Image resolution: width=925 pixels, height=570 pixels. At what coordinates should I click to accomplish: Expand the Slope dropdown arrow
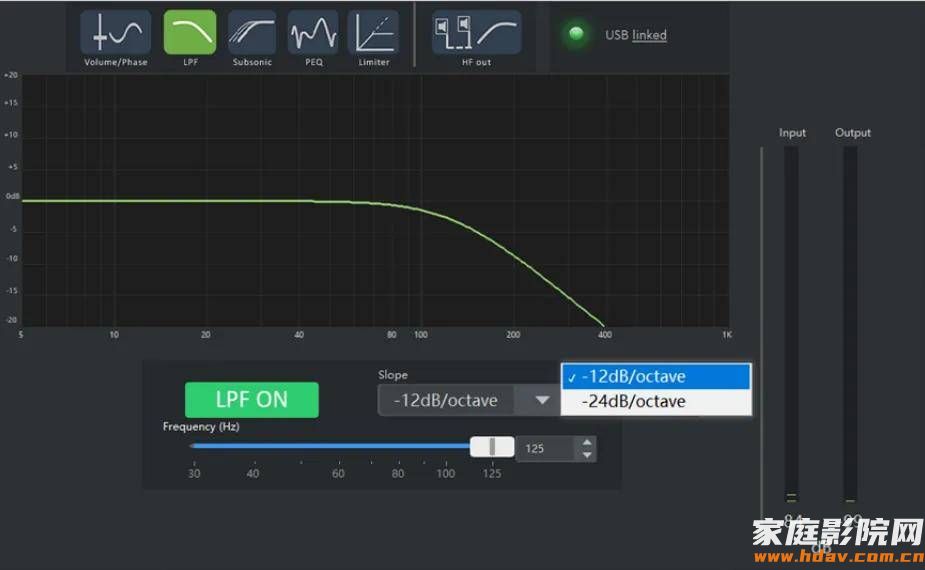click(541, 400)
